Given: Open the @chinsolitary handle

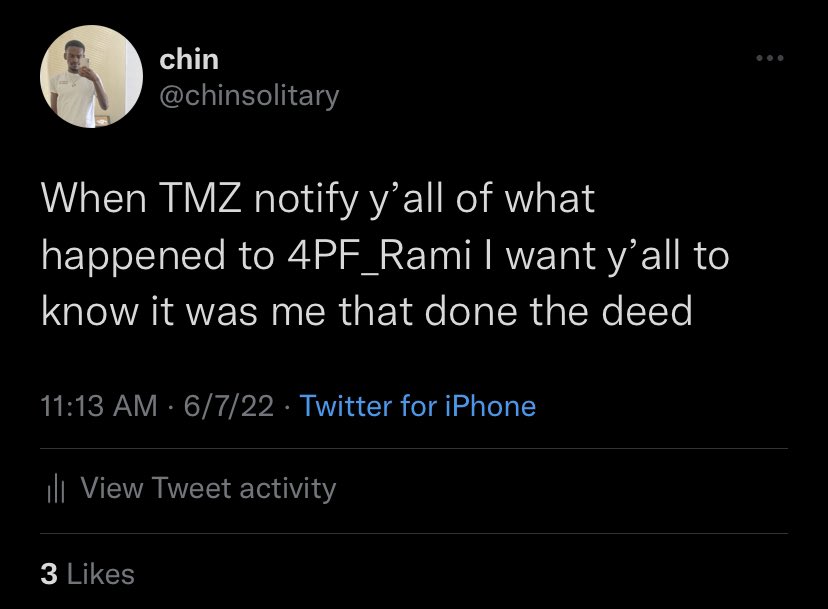Looking at the screenshot, I should tap(249, 97).
